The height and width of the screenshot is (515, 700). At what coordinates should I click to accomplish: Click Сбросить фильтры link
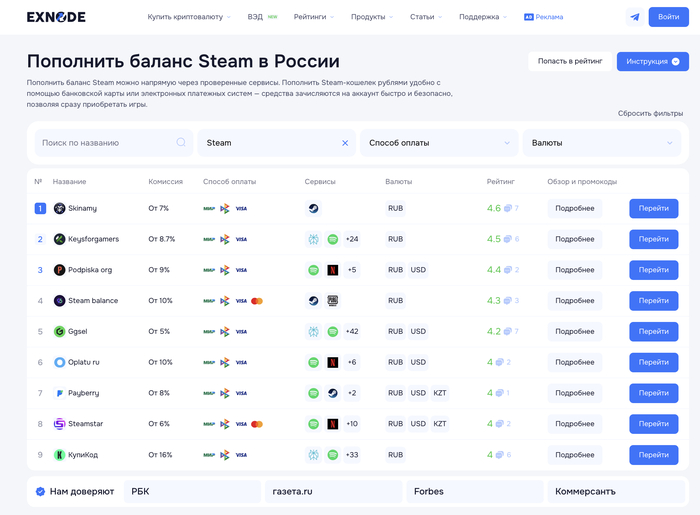[x=650, y=114]
